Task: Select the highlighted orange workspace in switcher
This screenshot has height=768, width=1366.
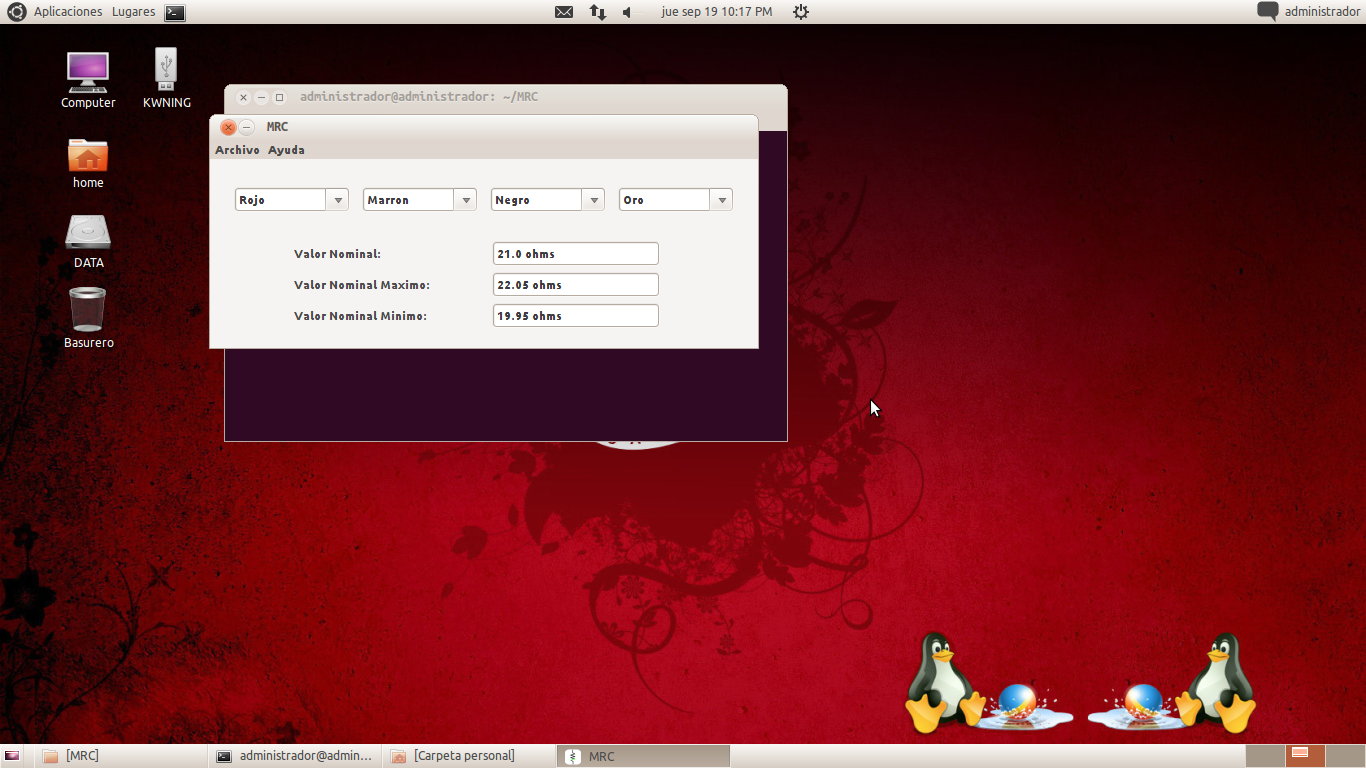Action: (x=1305, y=756)
